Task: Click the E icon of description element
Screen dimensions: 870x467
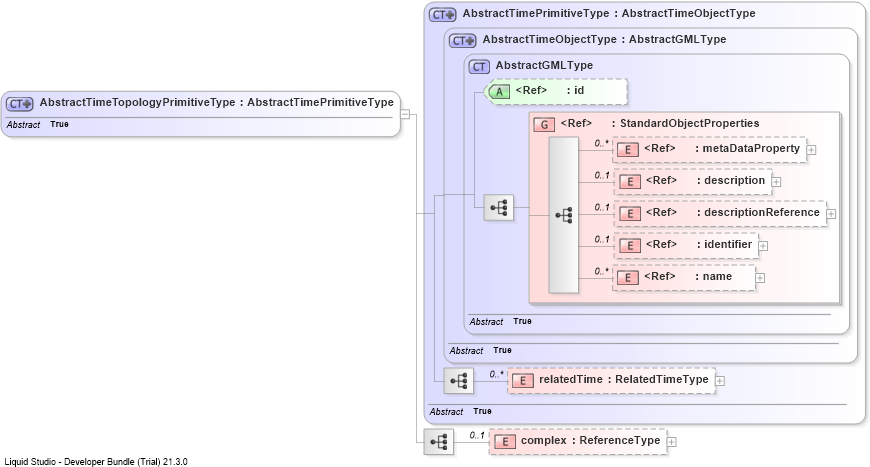Action: (630, 182)
